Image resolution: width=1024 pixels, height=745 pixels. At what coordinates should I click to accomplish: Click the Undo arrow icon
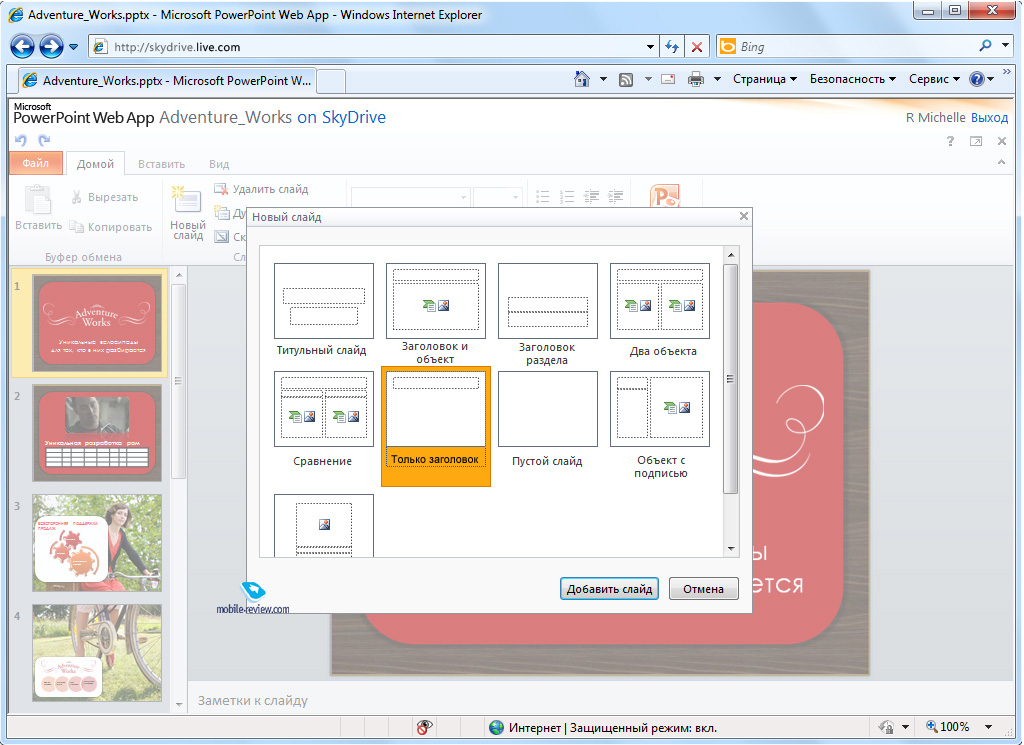coord(21,140)
